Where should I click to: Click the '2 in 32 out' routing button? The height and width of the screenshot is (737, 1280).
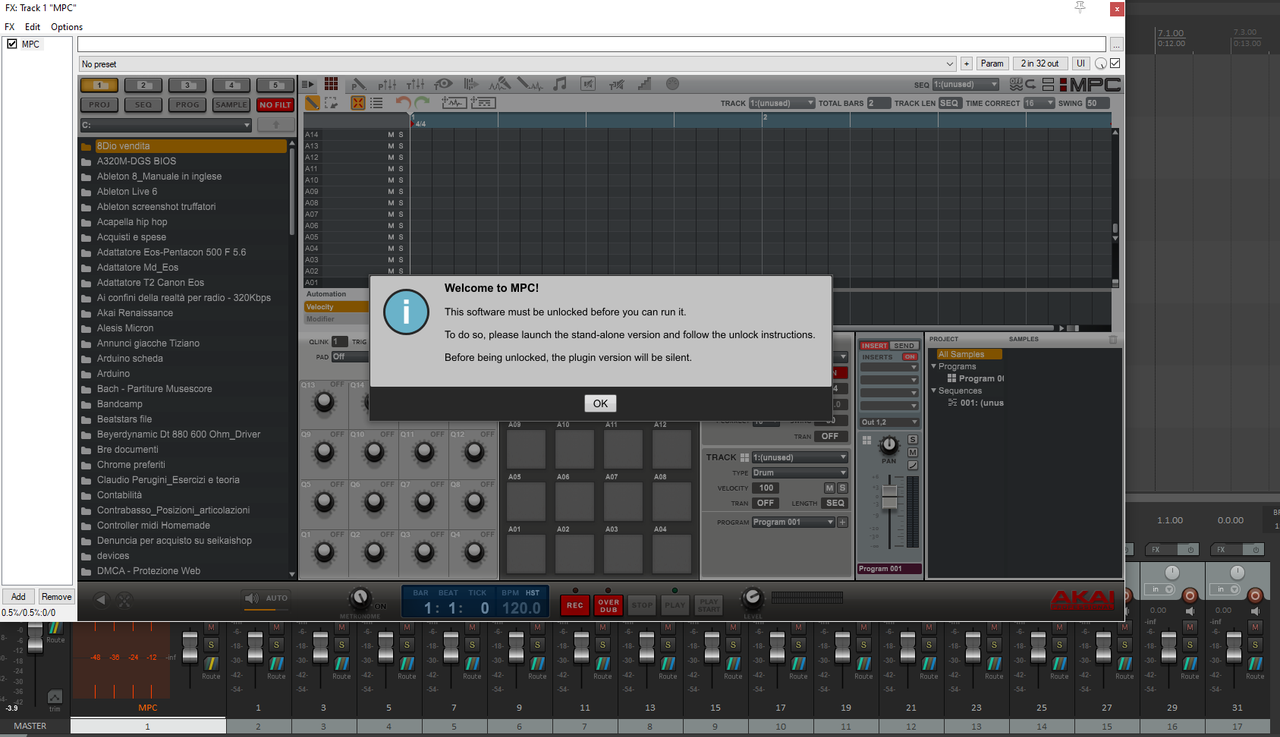tap(1040, 64)
